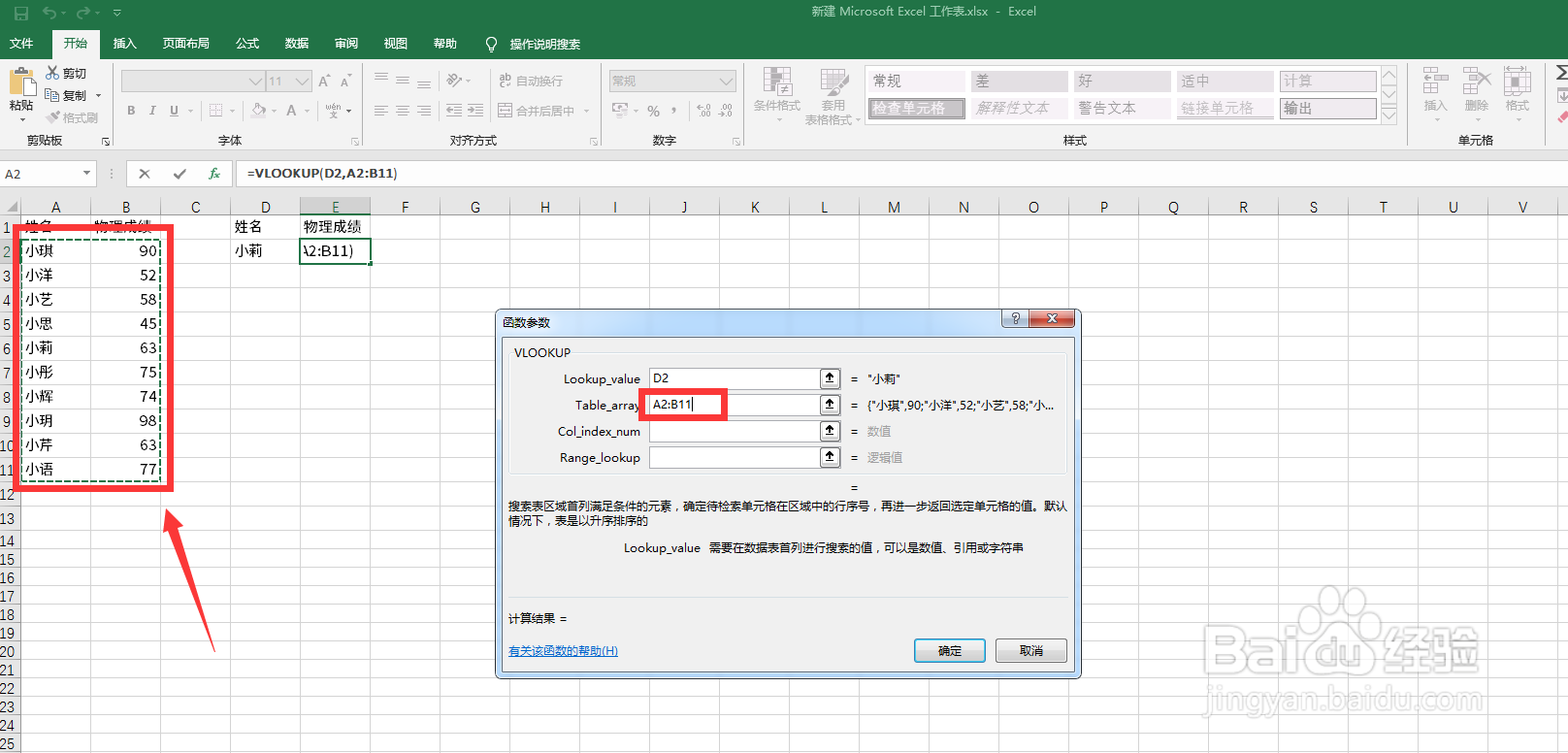
Task: Click the Fill Color bucket swatch
Action: [x=258, y=111]
